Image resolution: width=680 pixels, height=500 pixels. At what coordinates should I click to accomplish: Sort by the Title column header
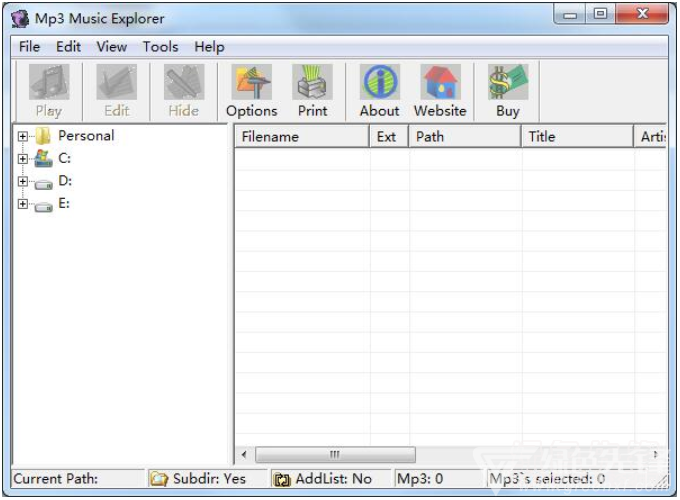[x=577, y=137]
